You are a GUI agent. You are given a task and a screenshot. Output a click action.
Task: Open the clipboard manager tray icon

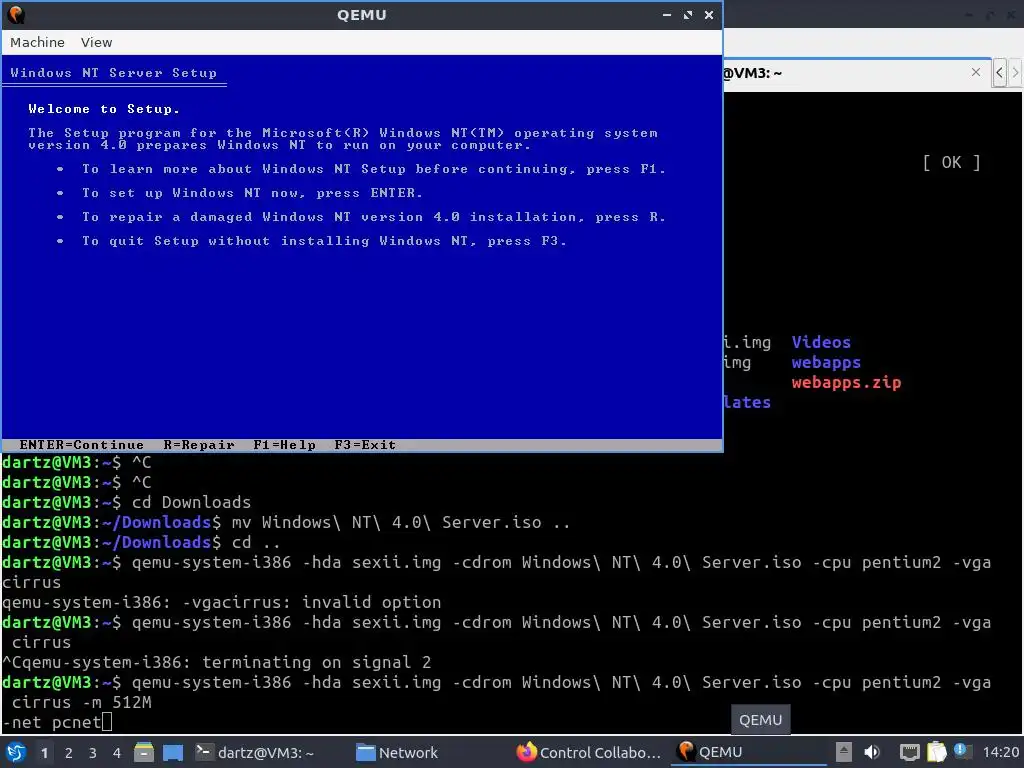(x=936, y=752)
